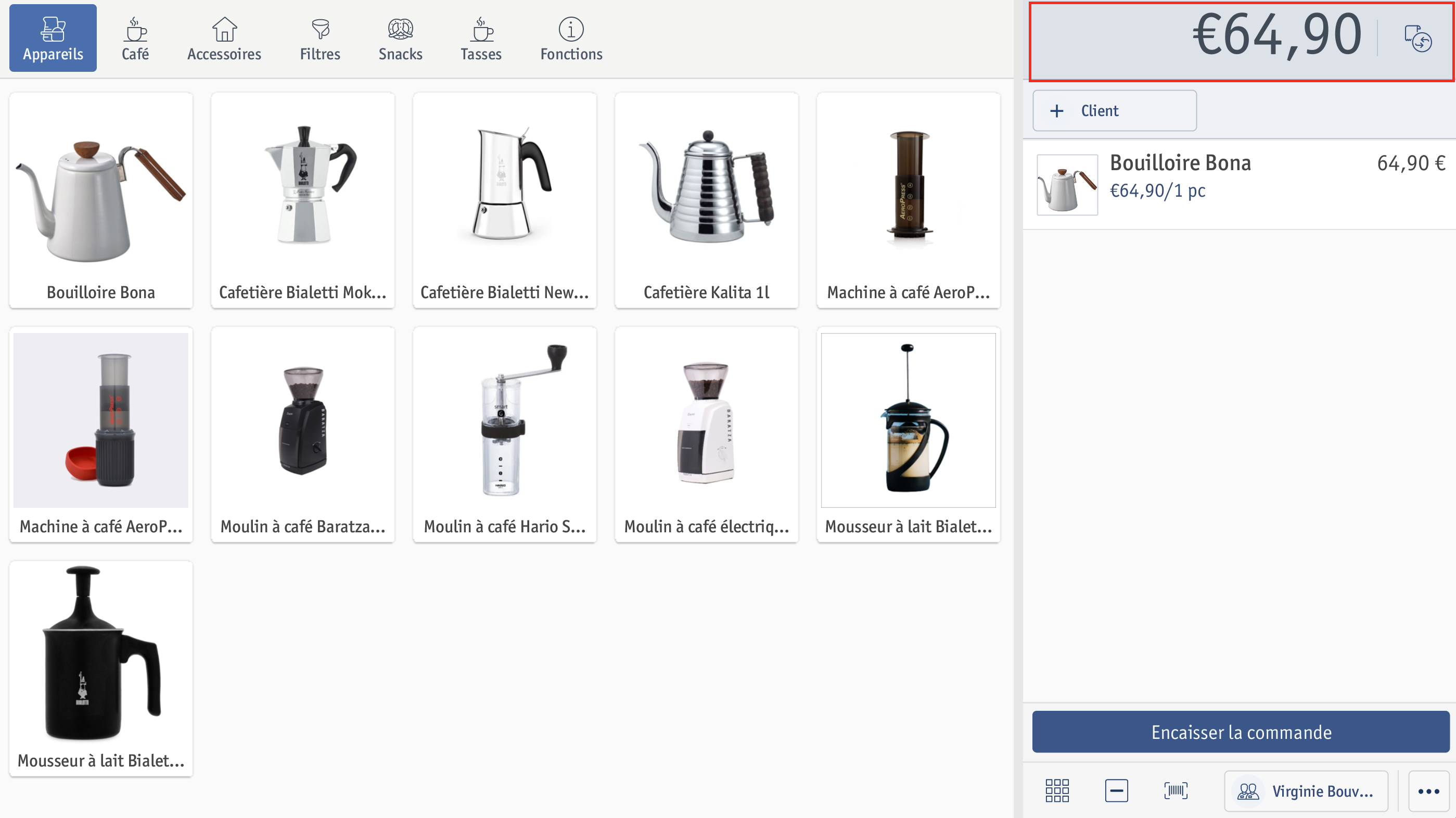Switch to the Accessoires category

coord(224,38)
